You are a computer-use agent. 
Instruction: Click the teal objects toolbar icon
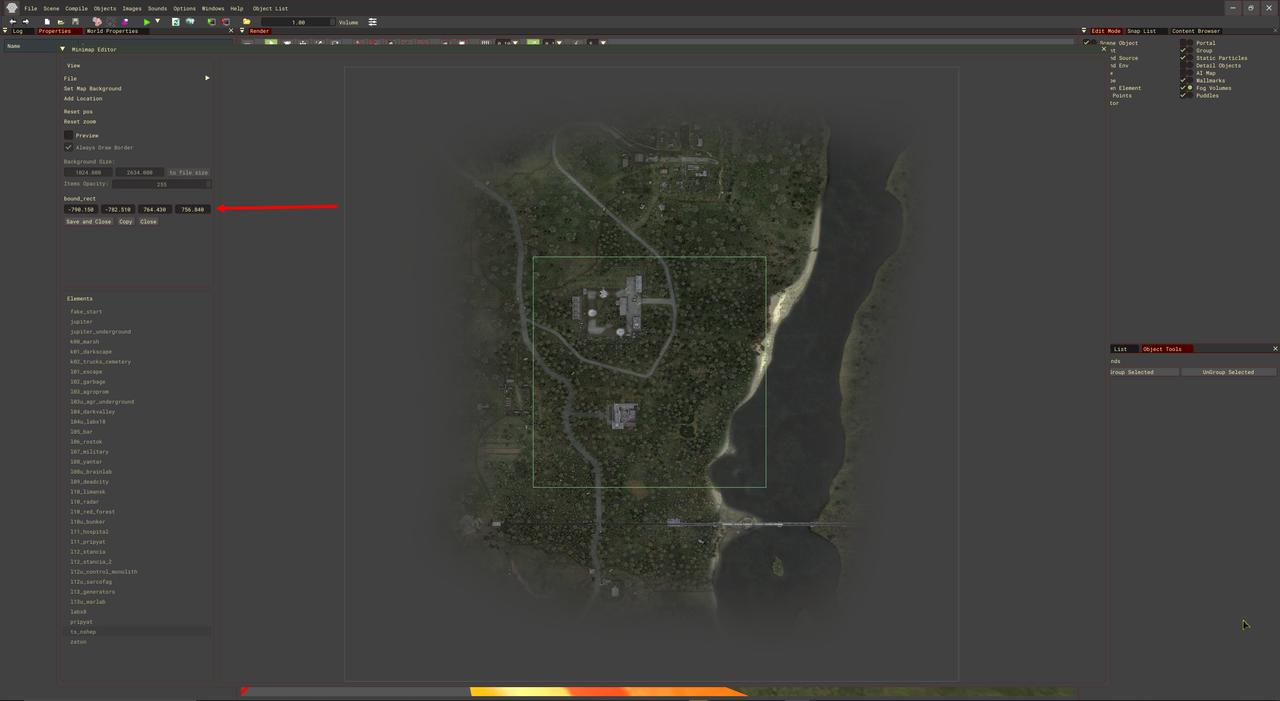pyautogui.click(x=190, y=21)
